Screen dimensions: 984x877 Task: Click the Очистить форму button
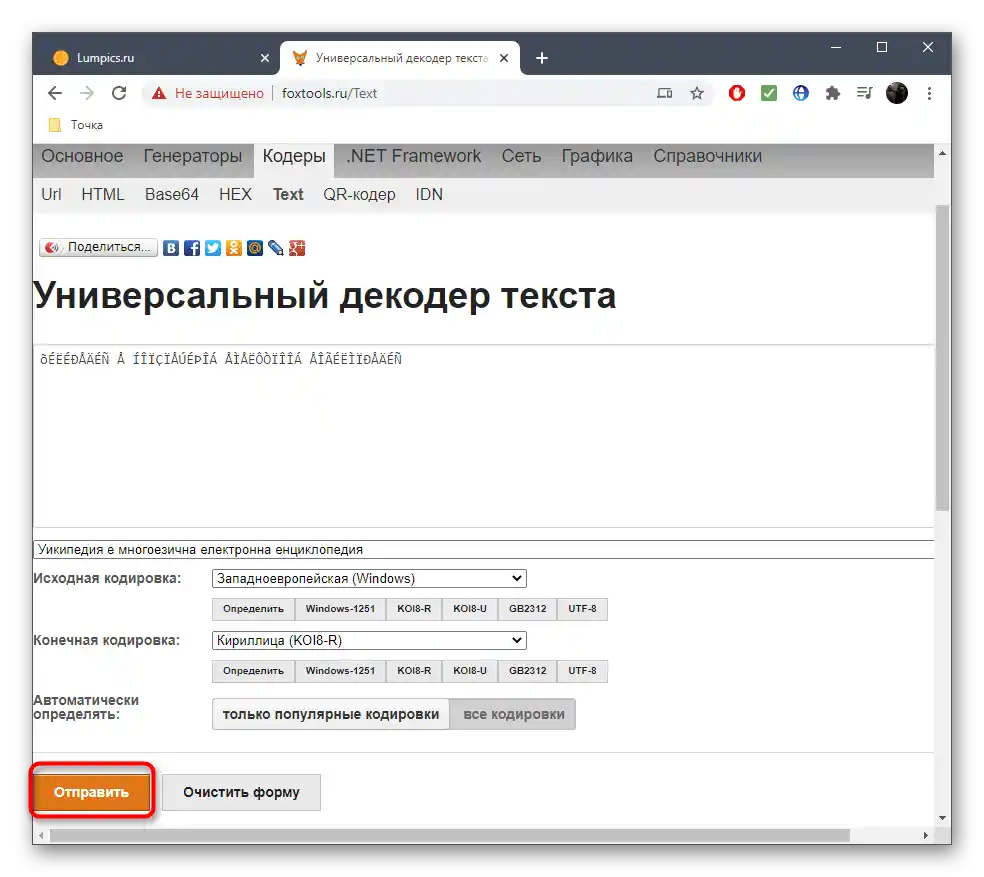click(242, 792)
